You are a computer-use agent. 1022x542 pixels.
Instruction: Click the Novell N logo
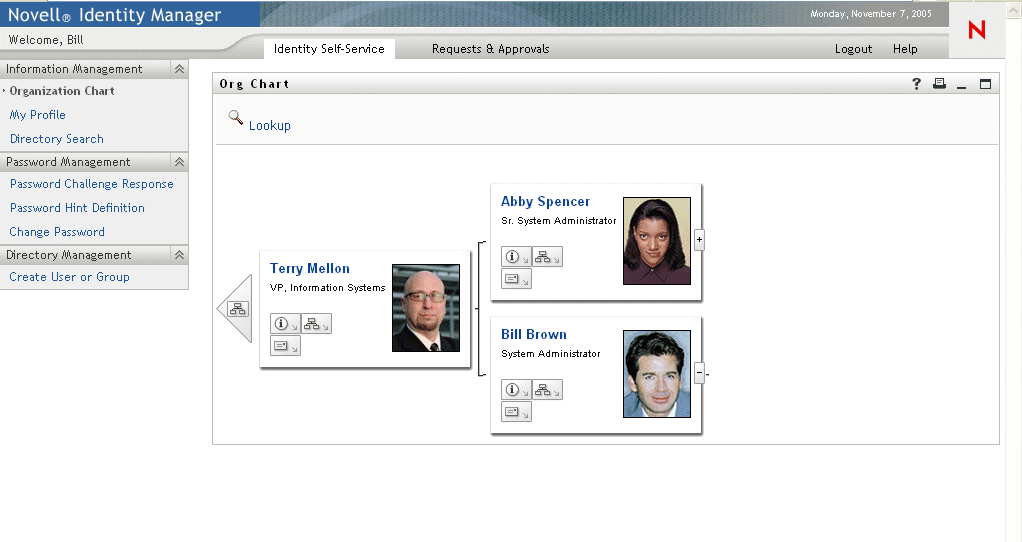coord(976,29)
